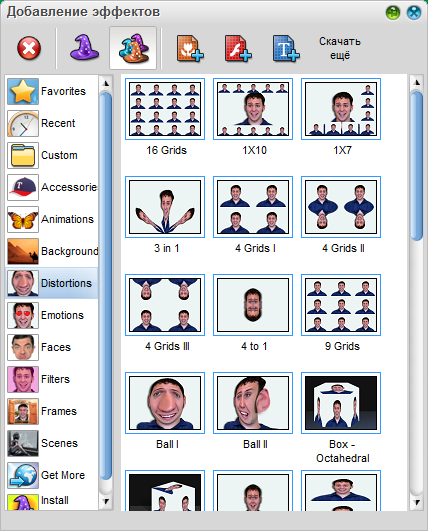
Task: Open the Scenes category
Action: (x=52, y=443)
